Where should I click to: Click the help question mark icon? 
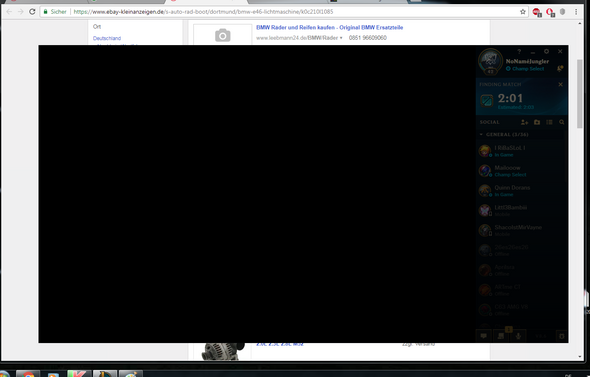pyautogui.click(x=519, y=52)
